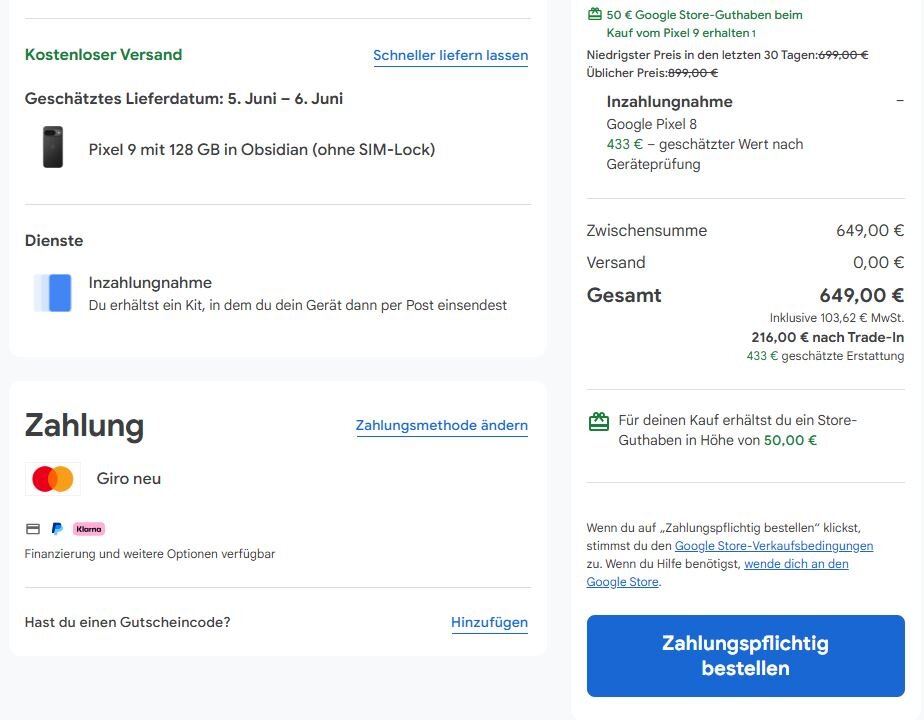Click the "Hast du einen Gutscheincode?" text

pyautogui.click(x=128, y=622)
